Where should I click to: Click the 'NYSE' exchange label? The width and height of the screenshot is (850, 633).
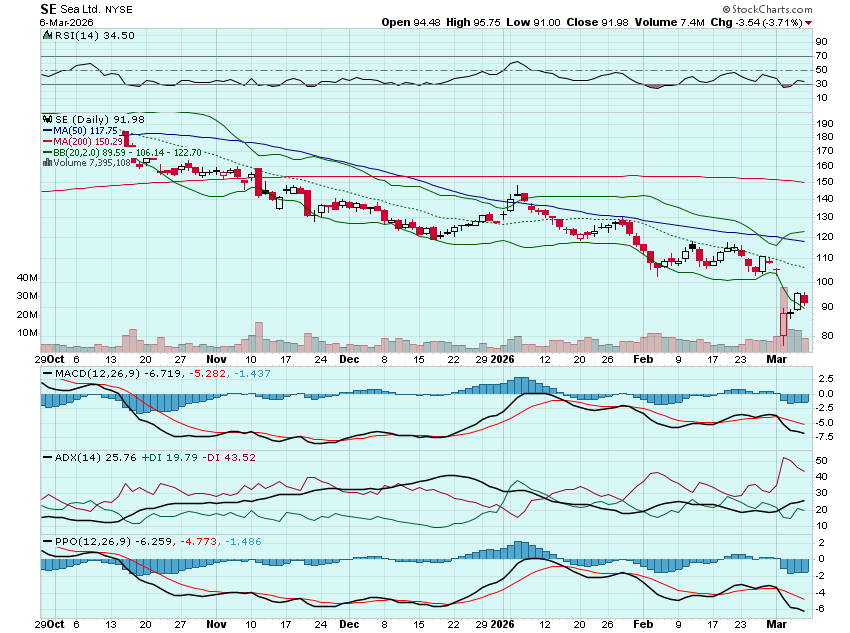tap(119, 10)
